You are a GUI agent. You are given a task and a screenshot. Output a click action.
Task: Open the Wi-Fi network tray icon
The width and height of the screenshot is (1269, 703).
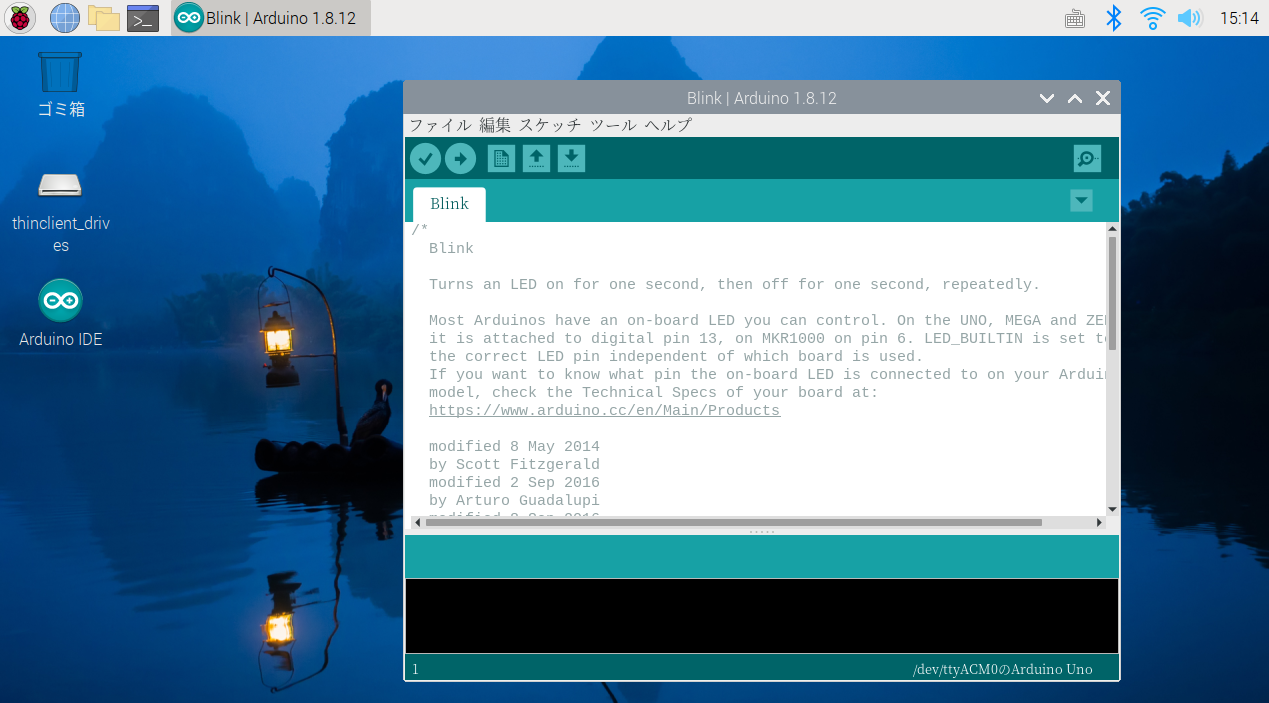pos(1153,18)
